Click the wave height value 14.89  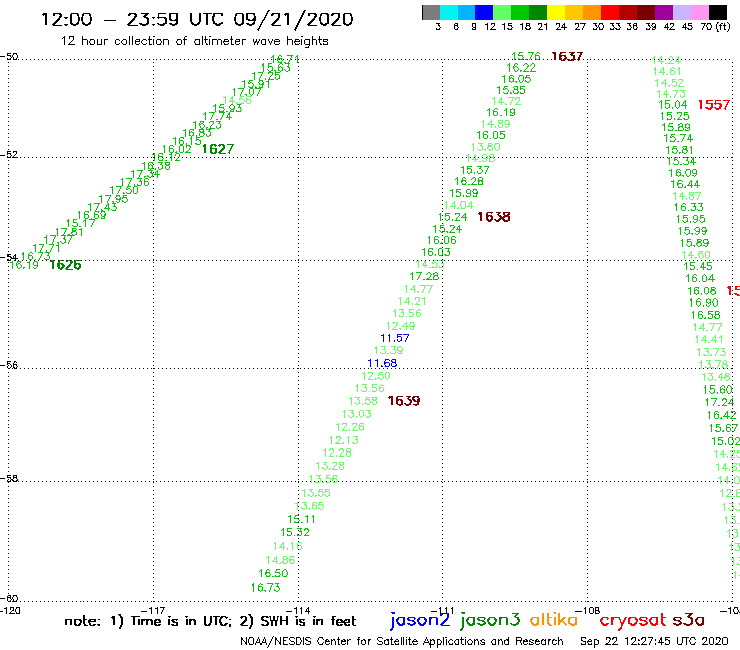pos(495,124)
